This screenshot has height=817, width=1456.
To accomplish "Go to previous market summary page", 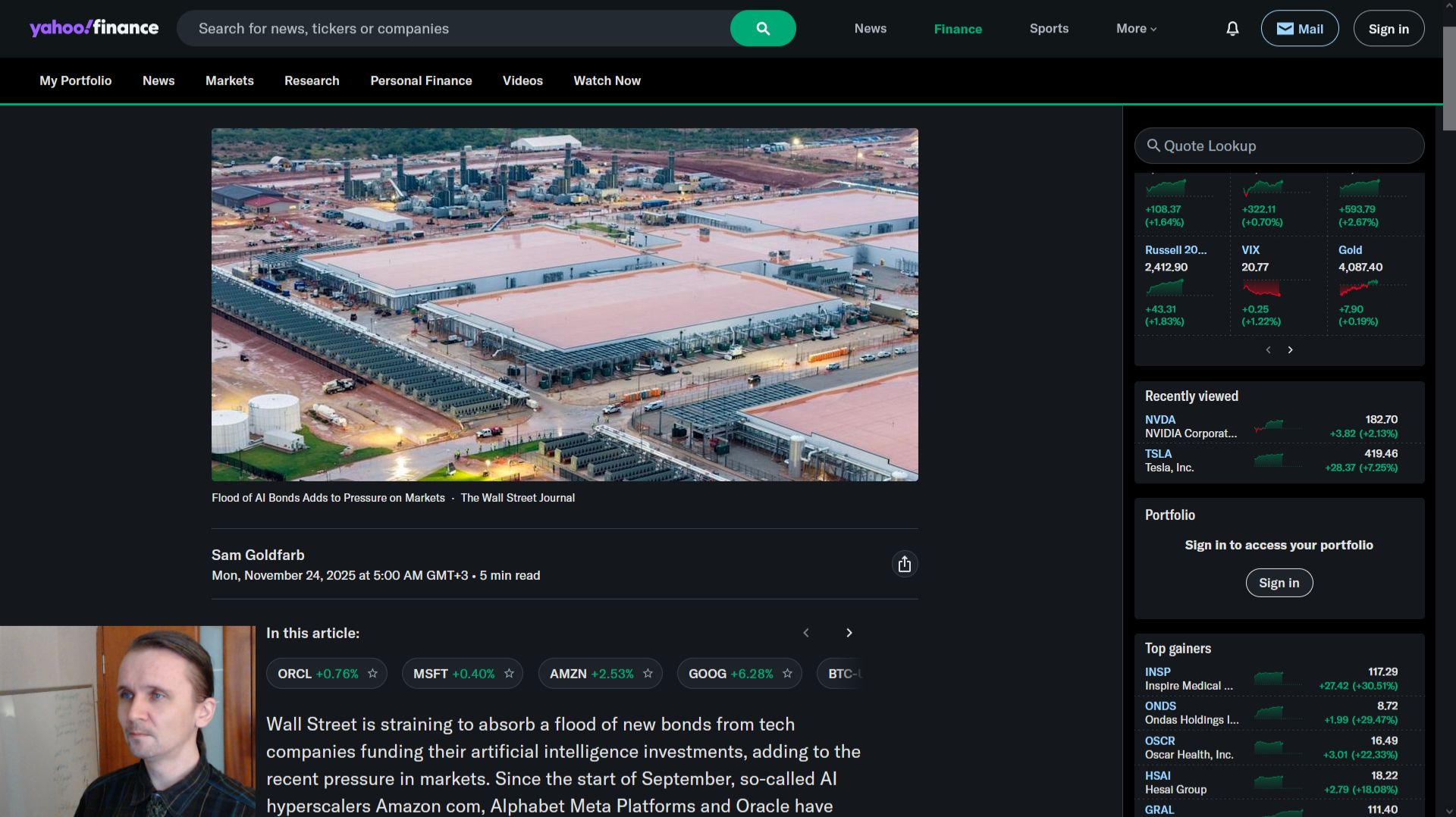I will (x=1268, y=349).
